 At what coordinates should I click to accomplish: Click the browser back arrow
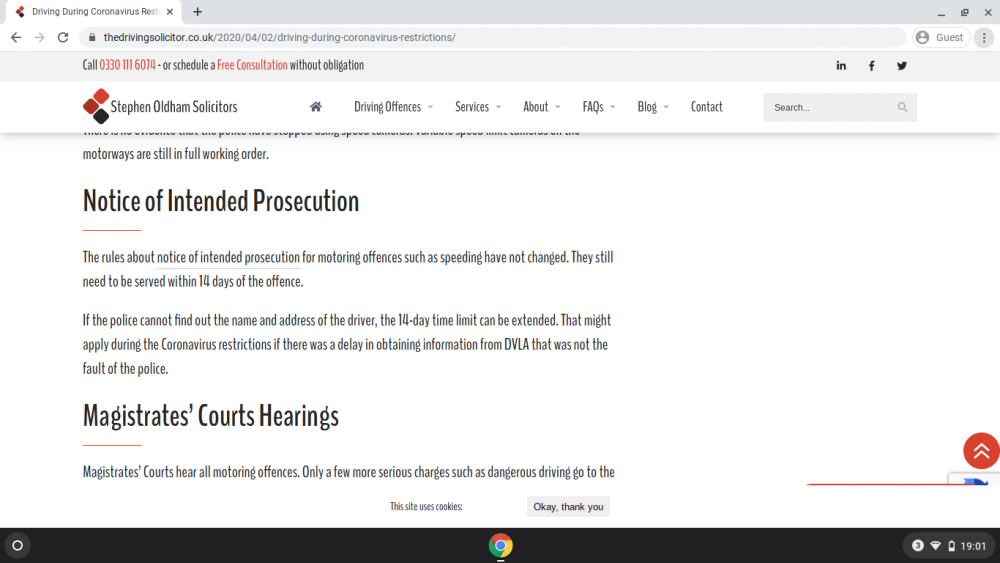[16, 38]
